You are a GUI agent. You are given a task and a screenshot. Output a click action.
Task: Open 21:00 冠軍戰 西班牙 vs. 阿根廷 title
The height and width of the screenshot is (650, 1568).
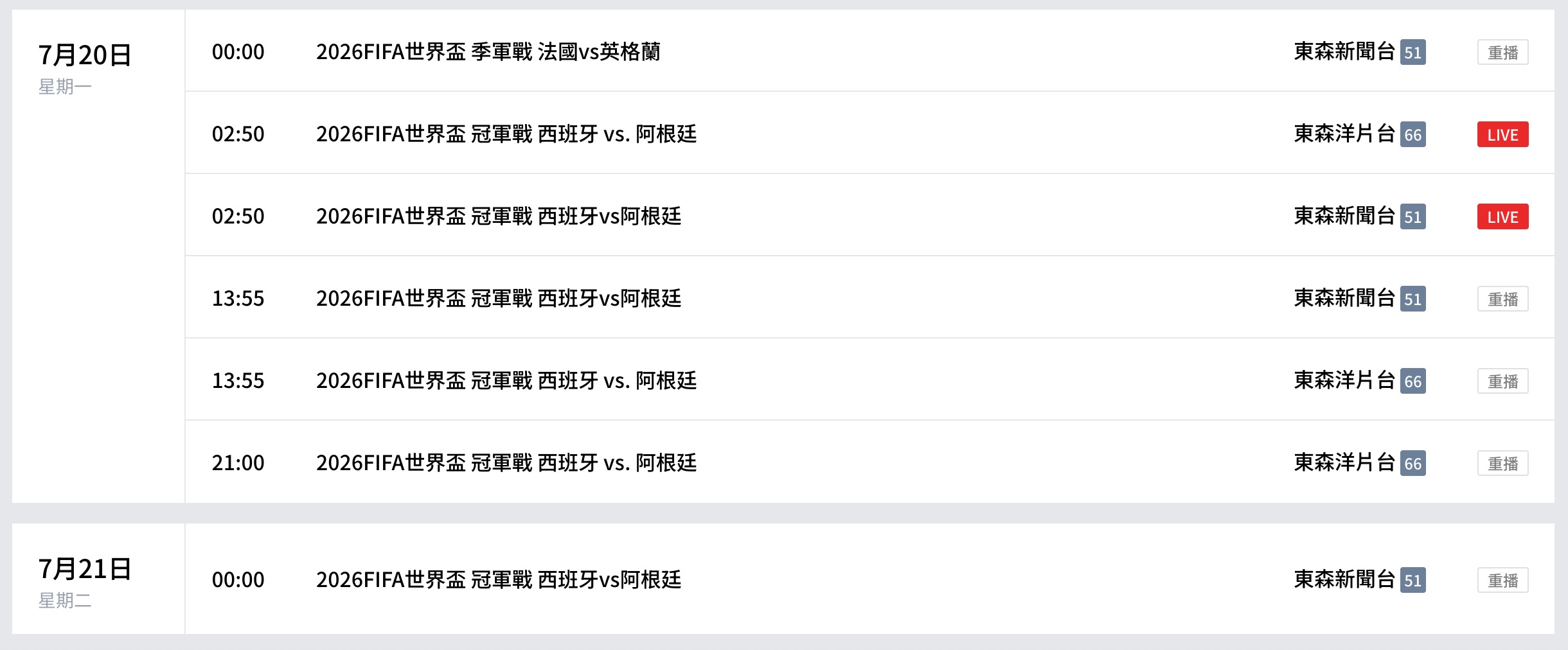(x=506, y=462)
